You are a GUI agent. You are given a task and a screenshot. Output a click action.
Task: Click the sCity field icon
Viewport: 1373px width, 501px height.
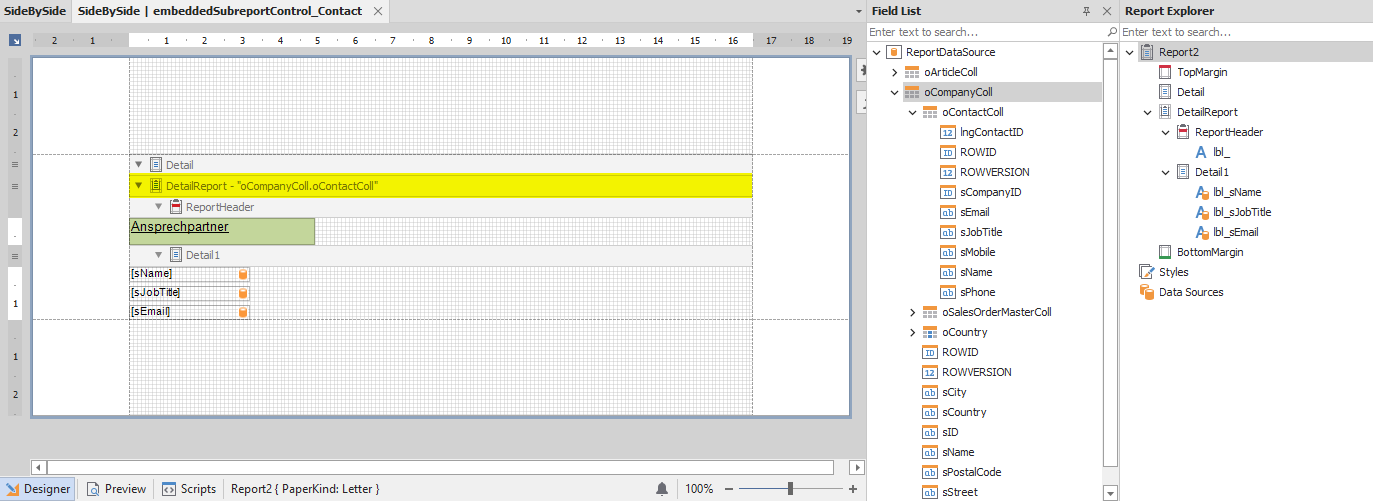click(930, 392)
